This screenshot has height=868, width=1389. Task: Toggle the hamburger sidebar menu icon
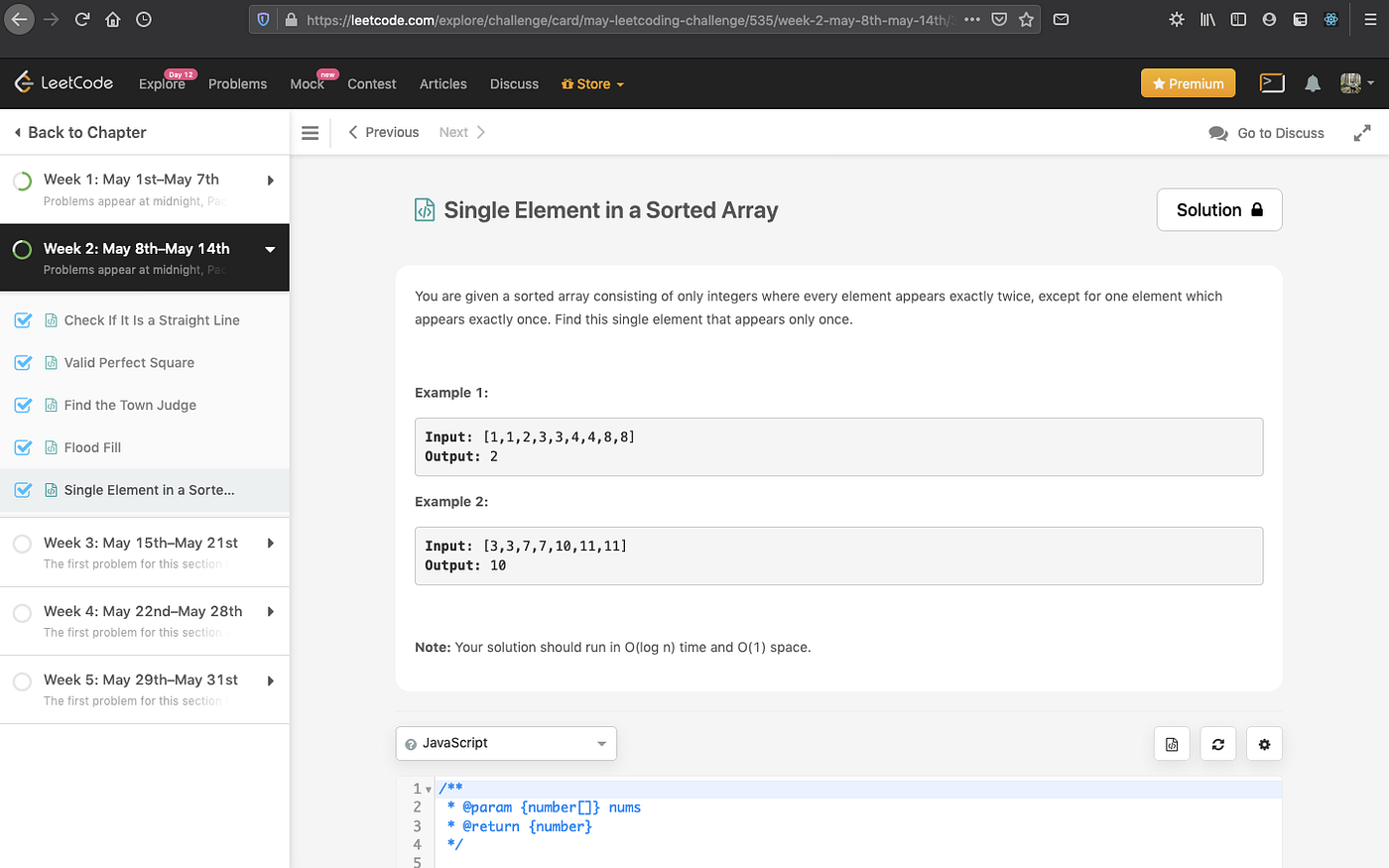(x=311, y=133)
